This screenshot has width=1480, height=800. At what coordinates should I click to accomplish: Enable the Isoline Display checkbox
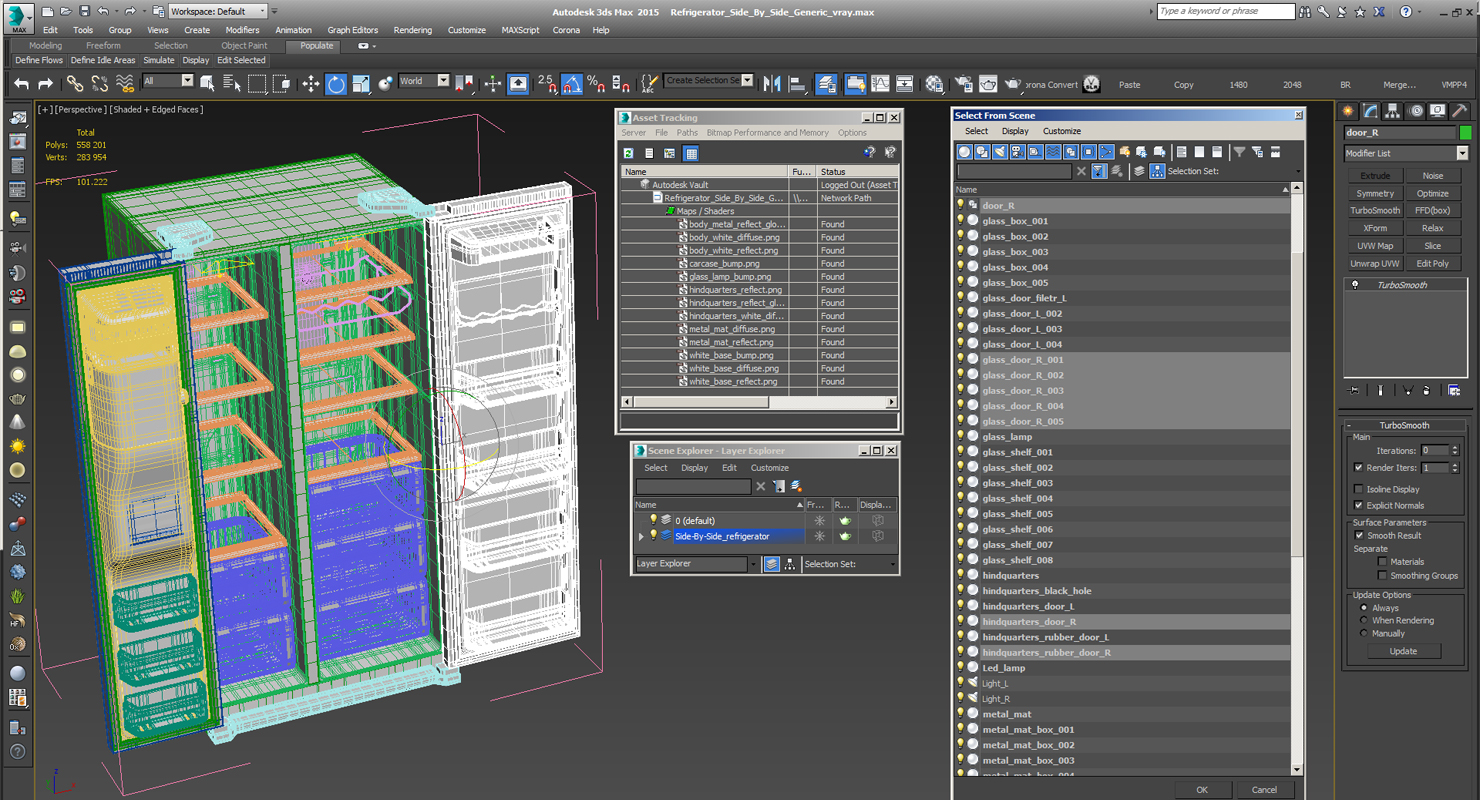click(1358, 489)
